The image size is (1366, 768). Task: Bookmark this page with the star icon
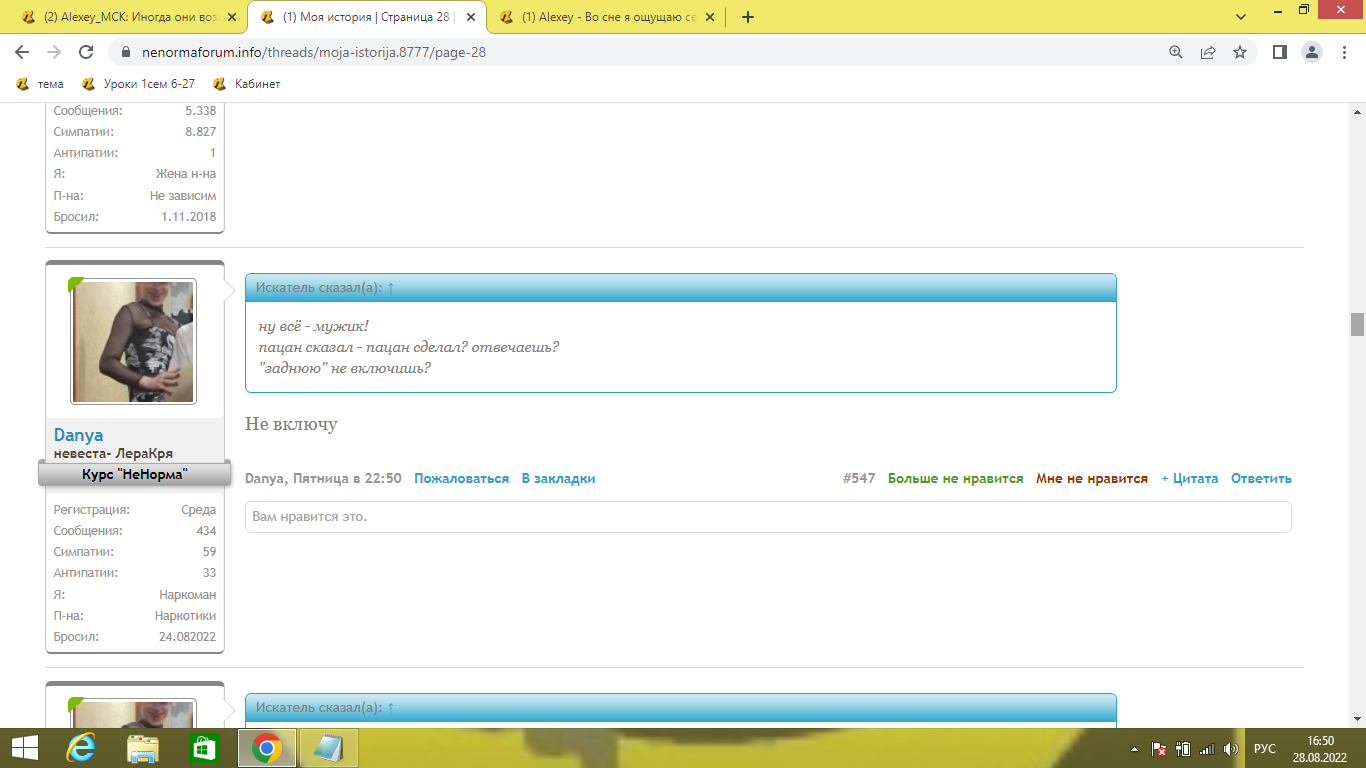pos(1240,52)
